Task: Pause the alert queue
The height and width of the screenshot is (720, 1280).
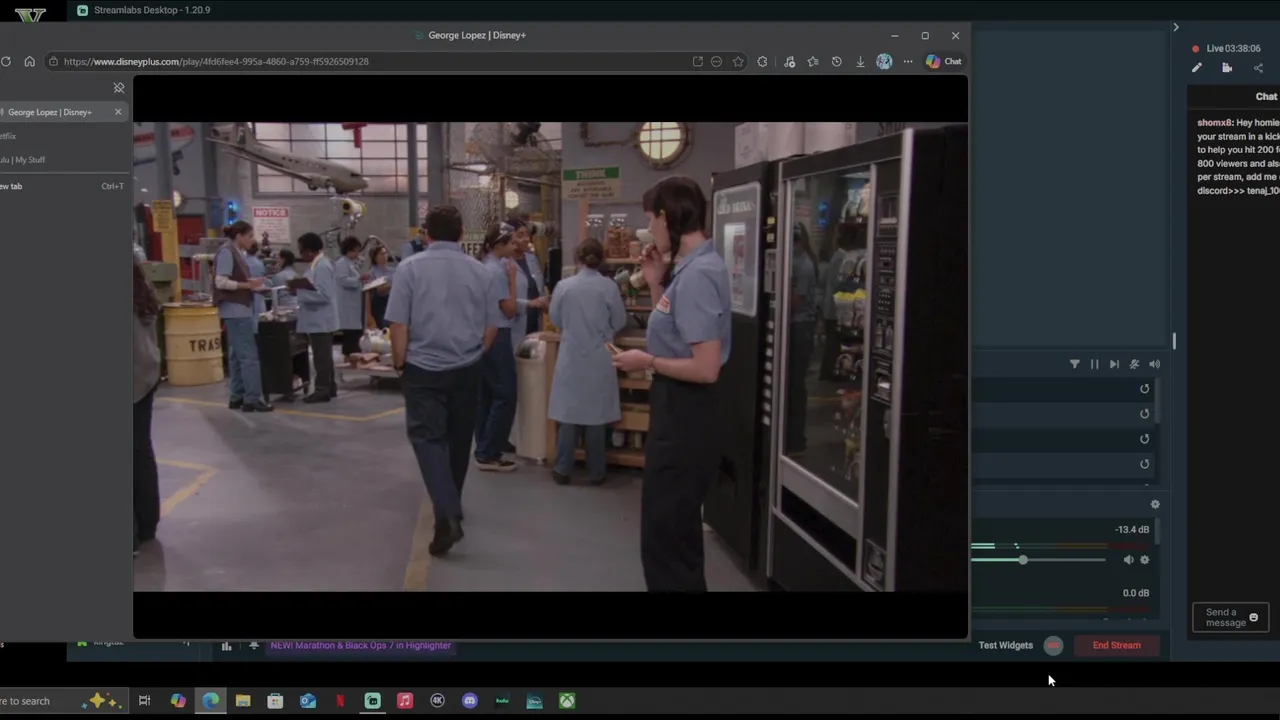Action: [x=1094, y=364]
